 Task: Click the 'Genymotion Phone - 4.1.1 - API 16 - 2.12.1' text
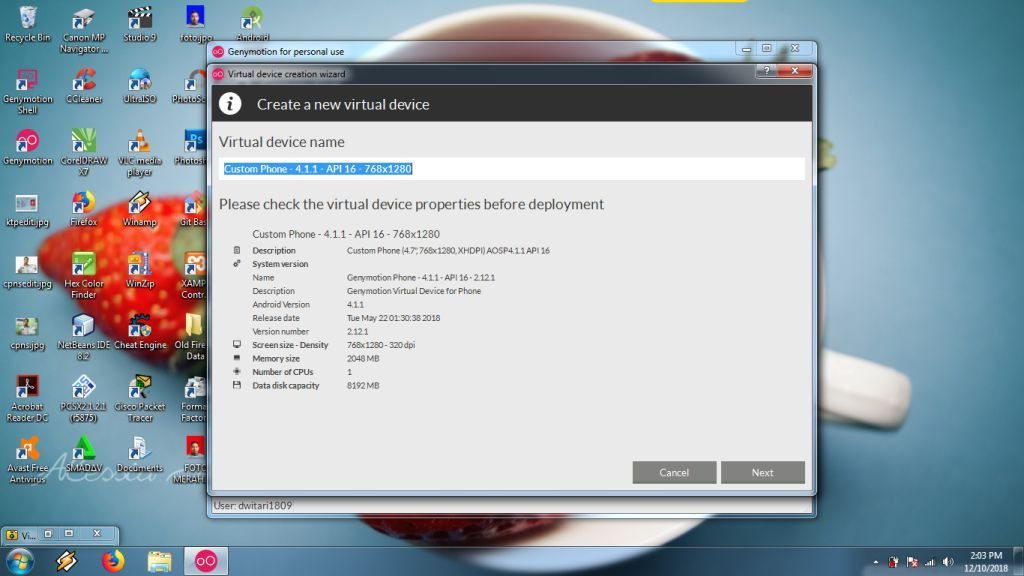(421, 278)
